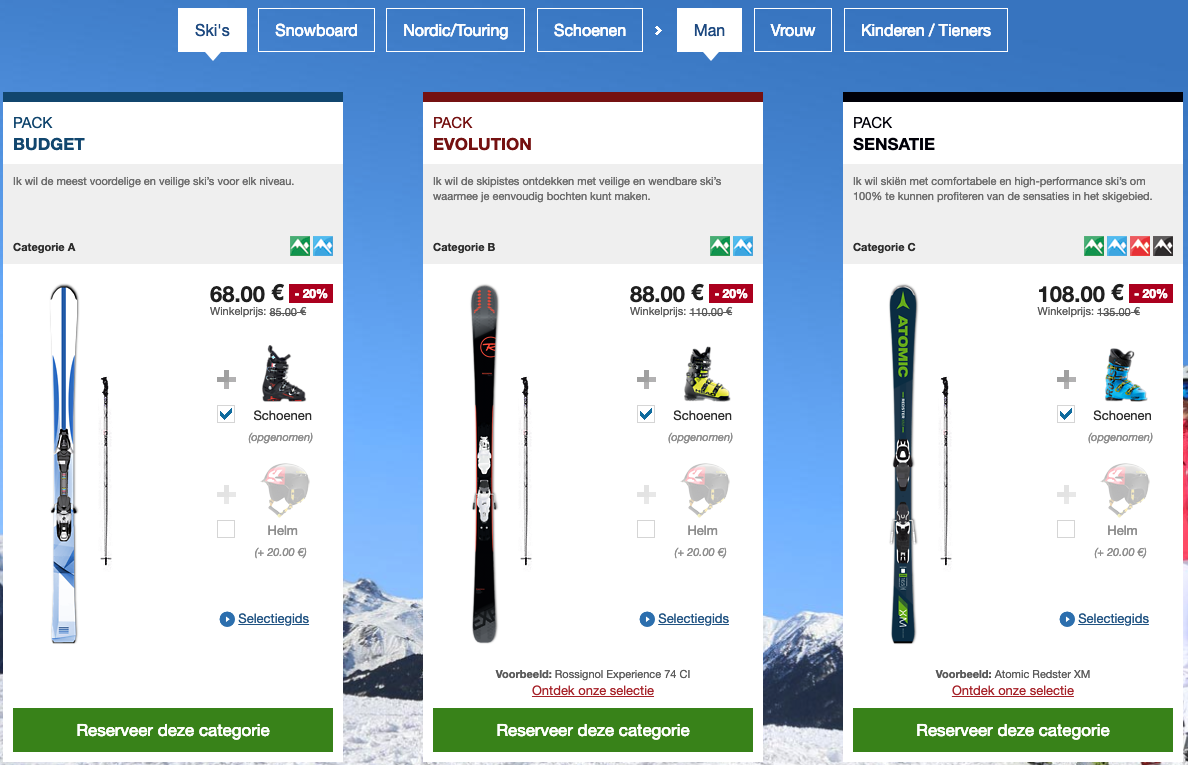This screenshot has width=1188, height=765.
Task: Reserve the Evolution category with green button
Action: click(592, 730)
